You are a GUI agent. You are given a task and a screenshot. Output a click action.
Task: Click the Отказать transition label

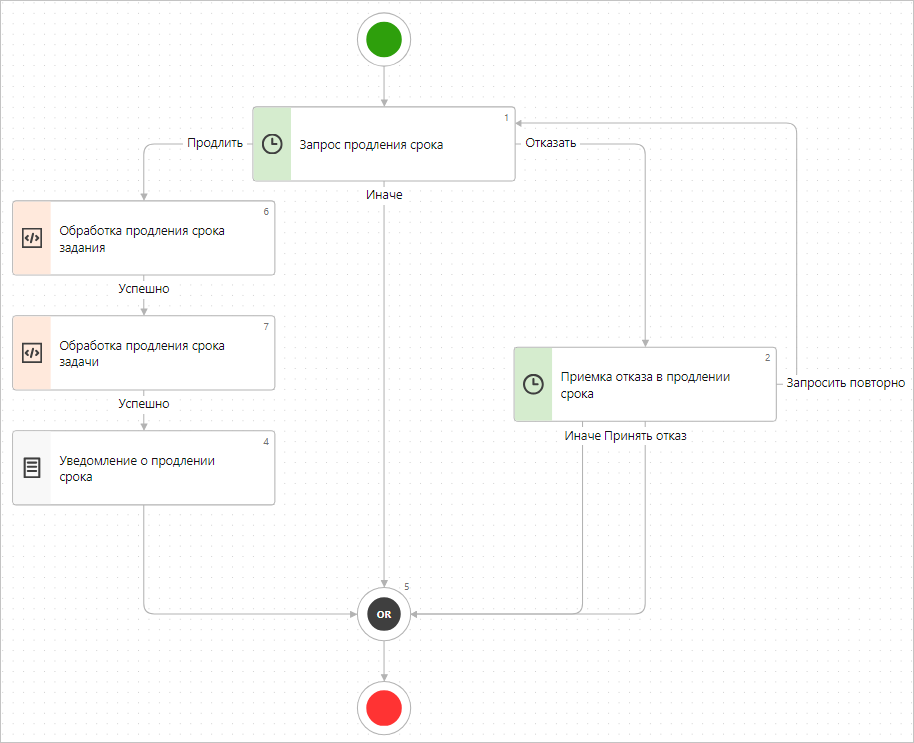click(x=551, y=143)
